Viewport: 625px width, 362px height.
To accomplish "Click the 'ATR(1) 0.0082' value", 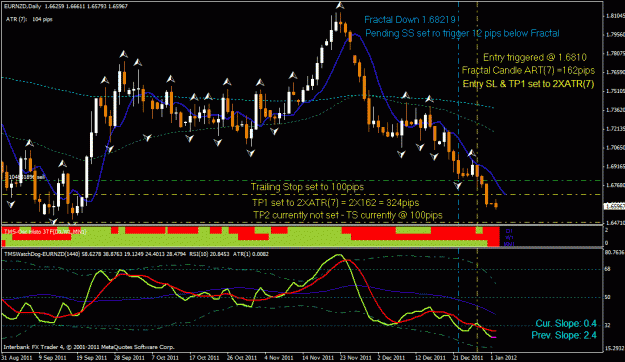I will click(251, 254).
